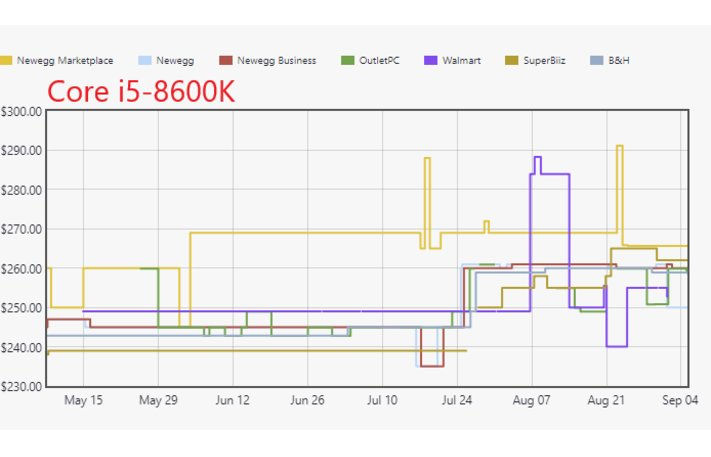The image size is (711, 457).
Task: Click the Core i5-8600K chart title
Action: tap(140, 91)
